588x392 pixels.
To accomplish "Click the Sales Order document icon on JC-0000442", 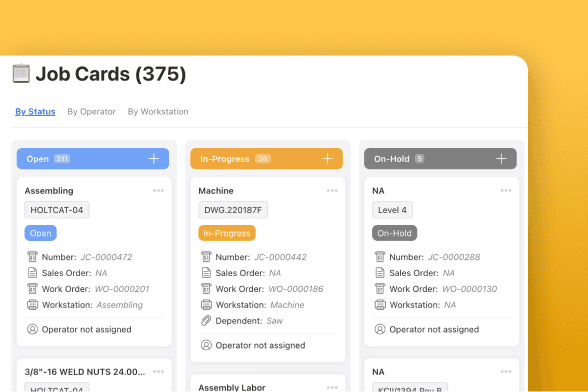I will click(206, 273).
